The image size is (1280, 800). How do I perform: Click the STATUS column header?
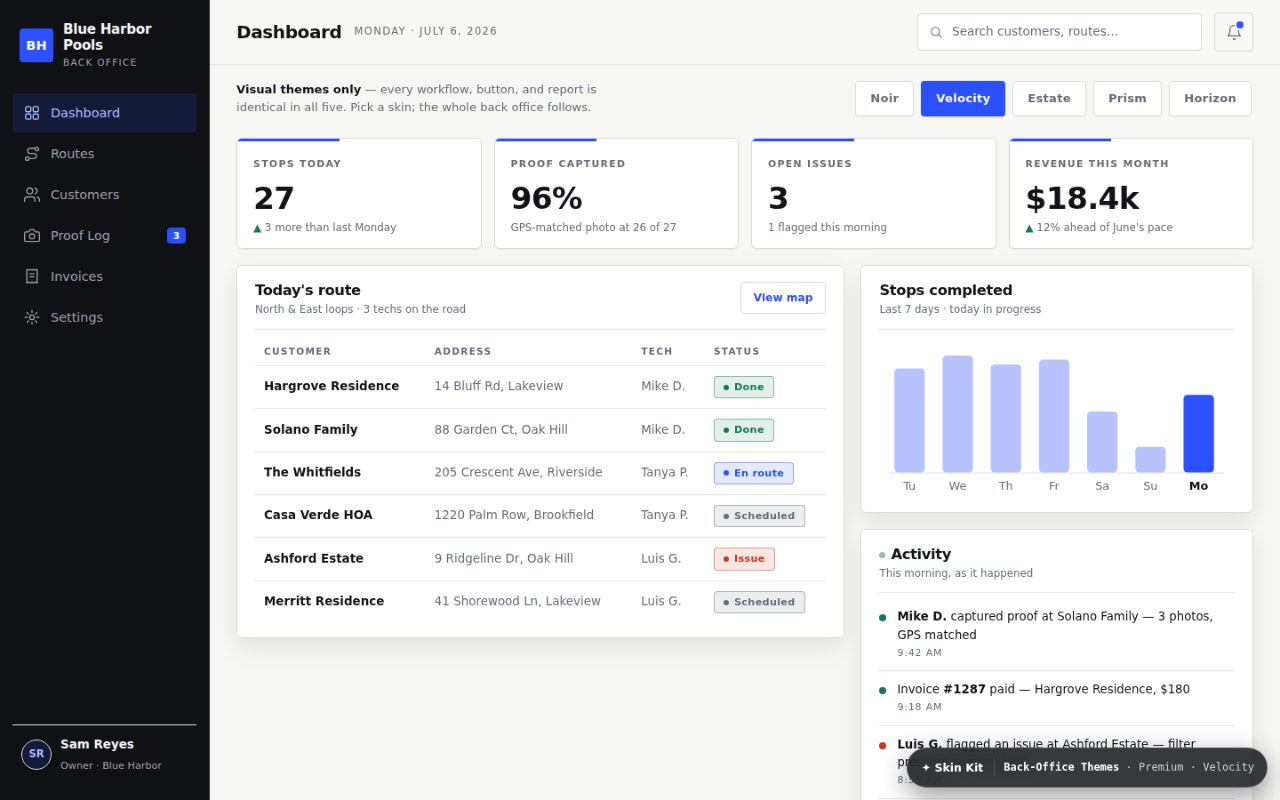tap(736, 351)
